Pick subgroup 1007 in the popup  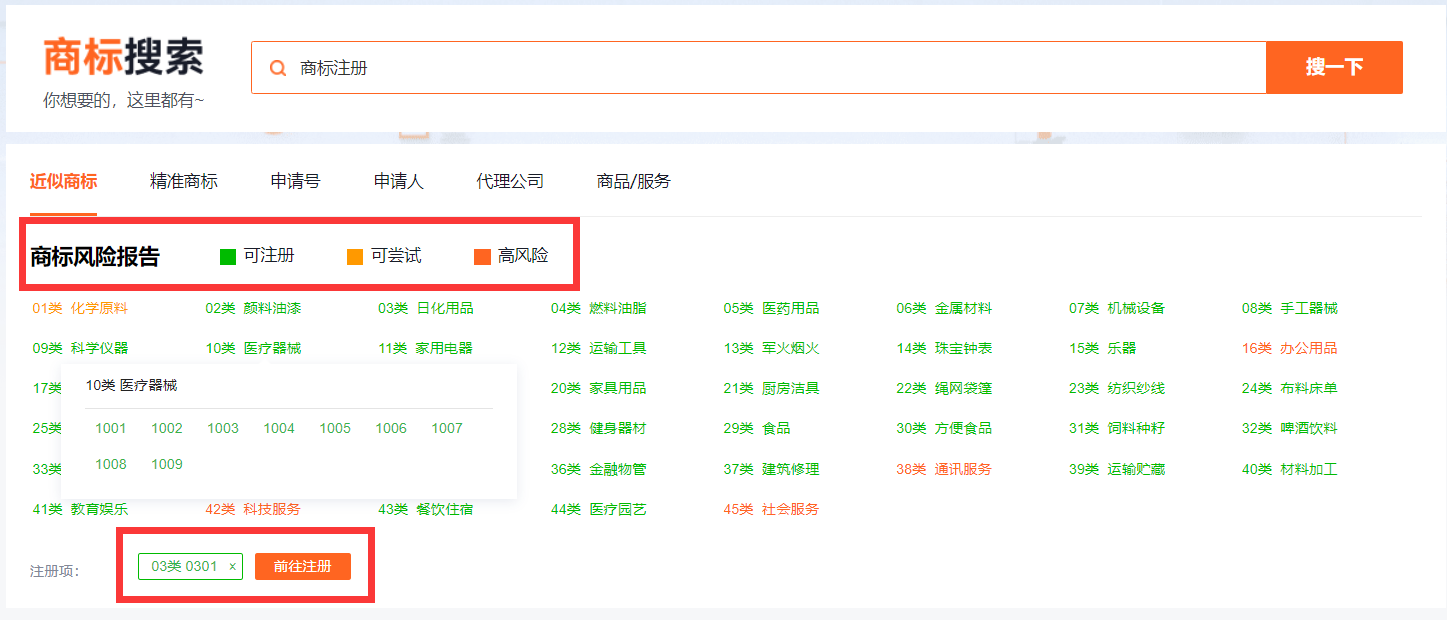(447, 428)
